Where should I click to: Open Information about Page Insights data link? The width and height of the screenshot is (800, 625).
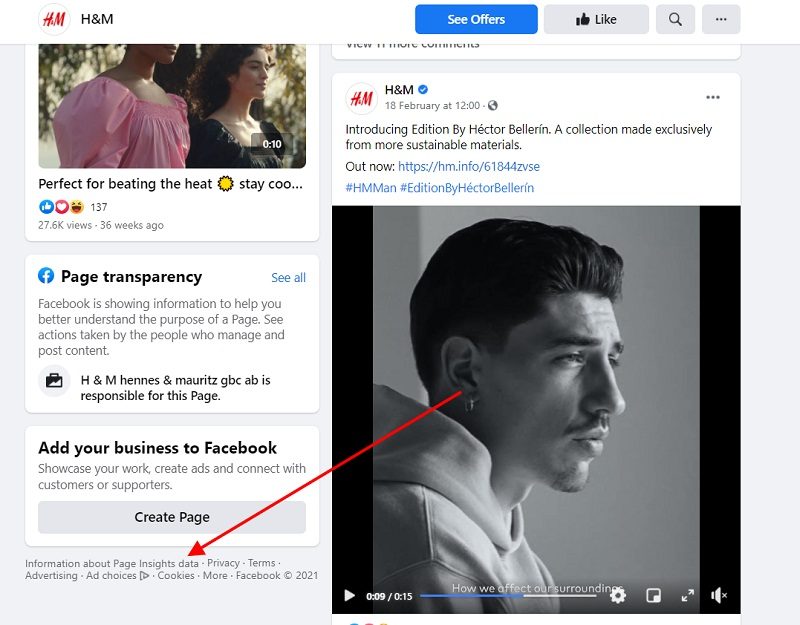[112, 563]
